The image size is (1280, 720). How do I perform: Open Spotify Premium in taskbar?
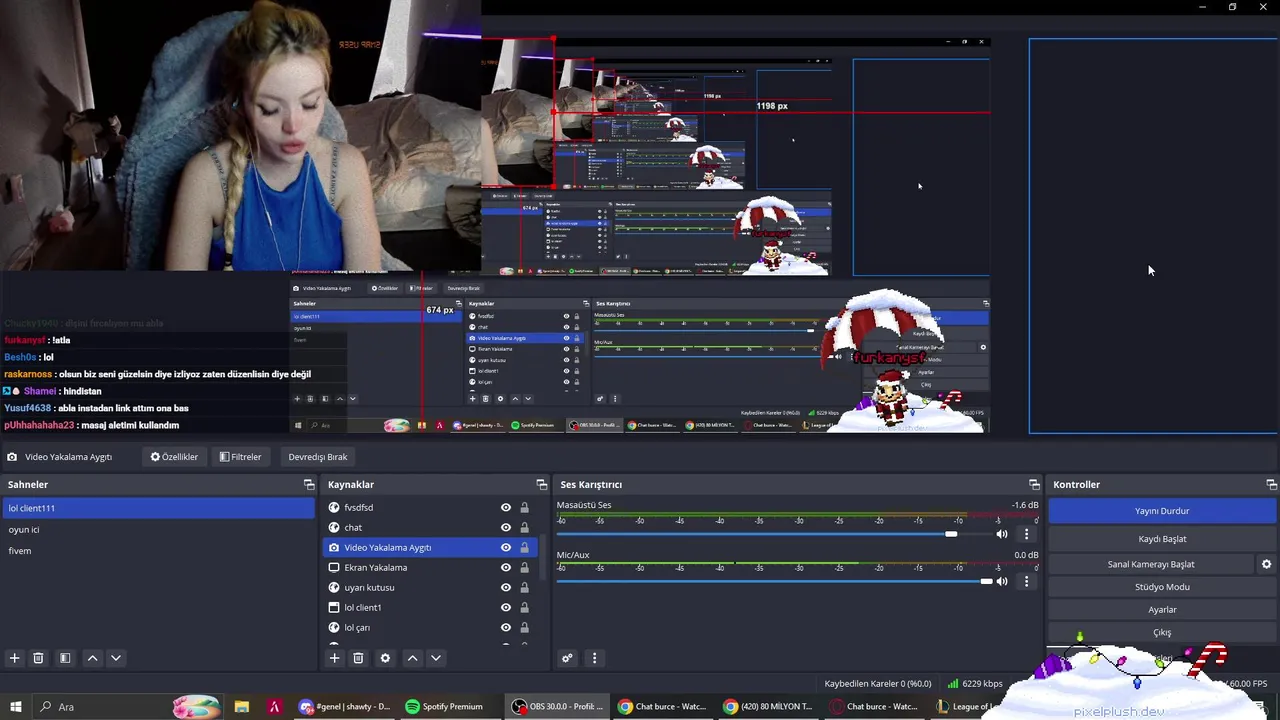coord(444,707)
